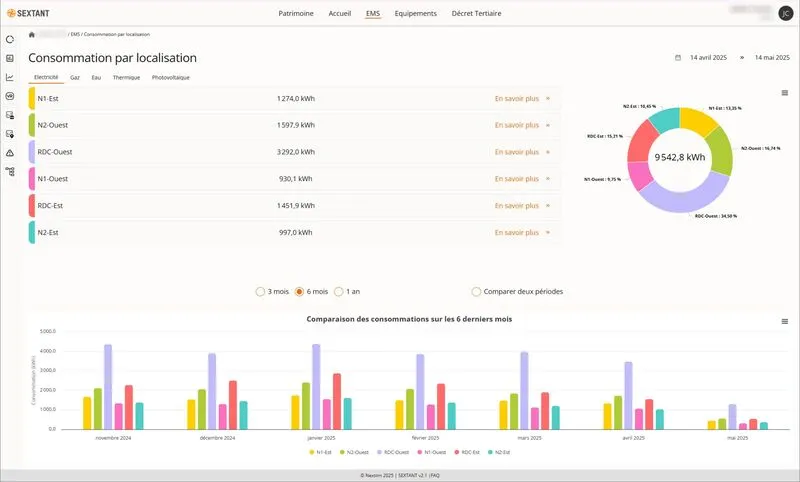Image resolution: width=800 pixels, height=482 pixels.
Task: Expand the N1-Est row chevron
Action: click(548, 99)
